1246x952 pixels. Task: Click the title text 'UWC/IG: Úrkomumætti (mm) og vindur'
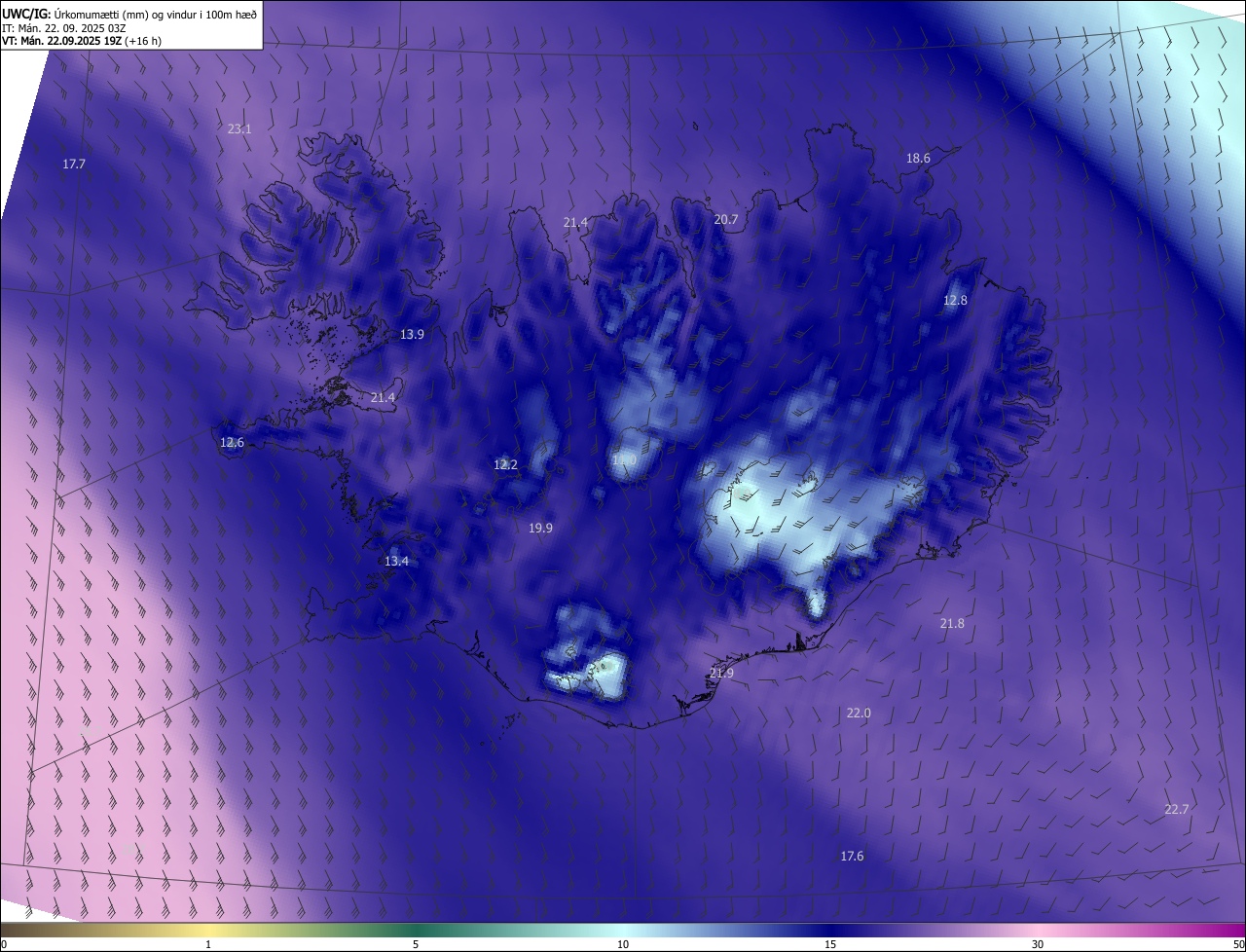point(98,14)
